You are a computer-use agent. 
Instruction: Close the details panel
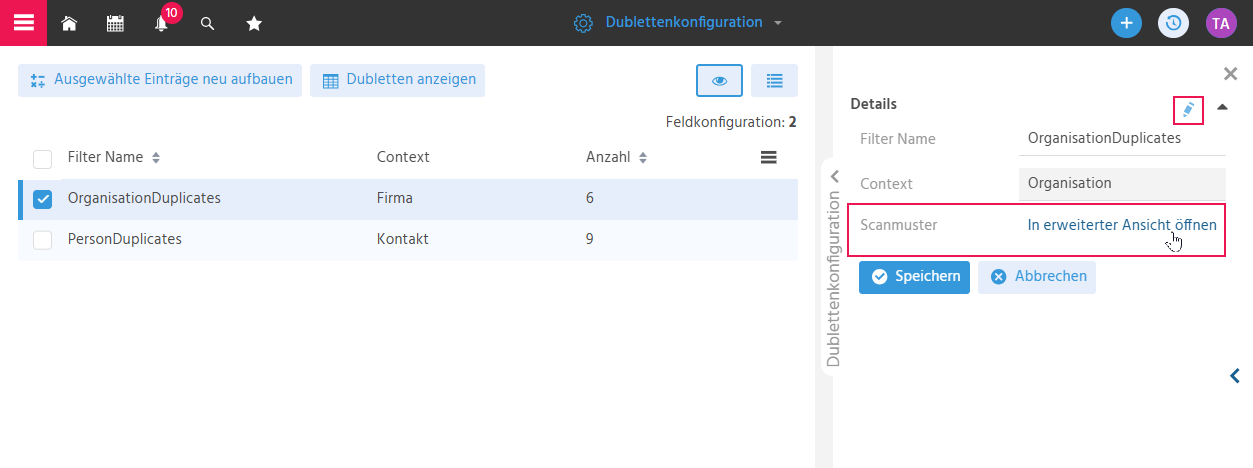coord(1231,73)
